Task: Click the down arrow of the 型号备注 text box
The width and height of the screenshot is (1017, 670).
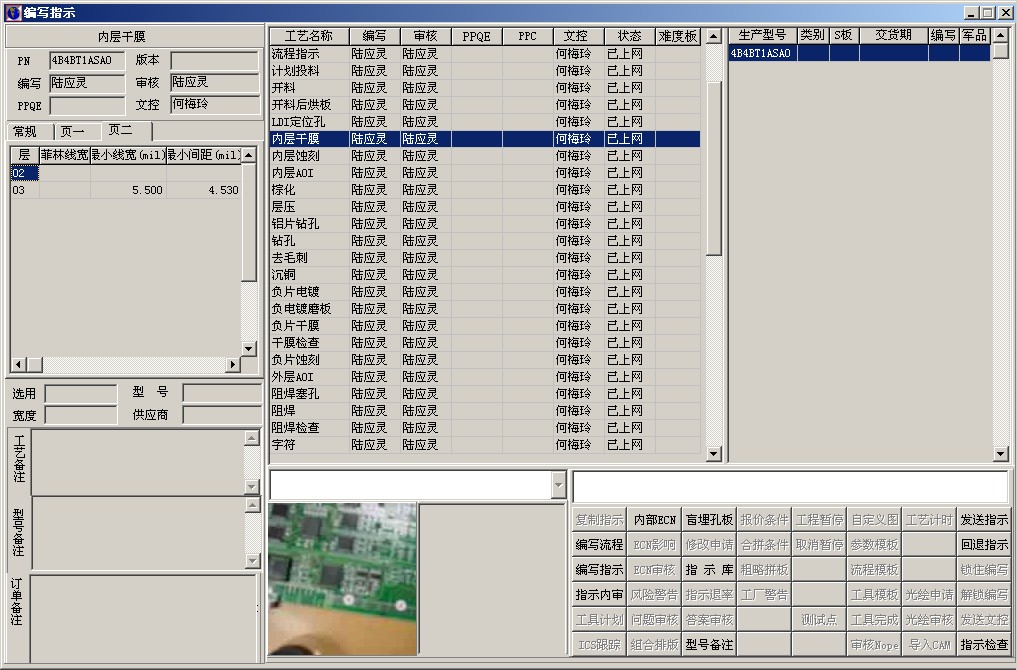Action: pyautogui.click(x=252, y=560)
